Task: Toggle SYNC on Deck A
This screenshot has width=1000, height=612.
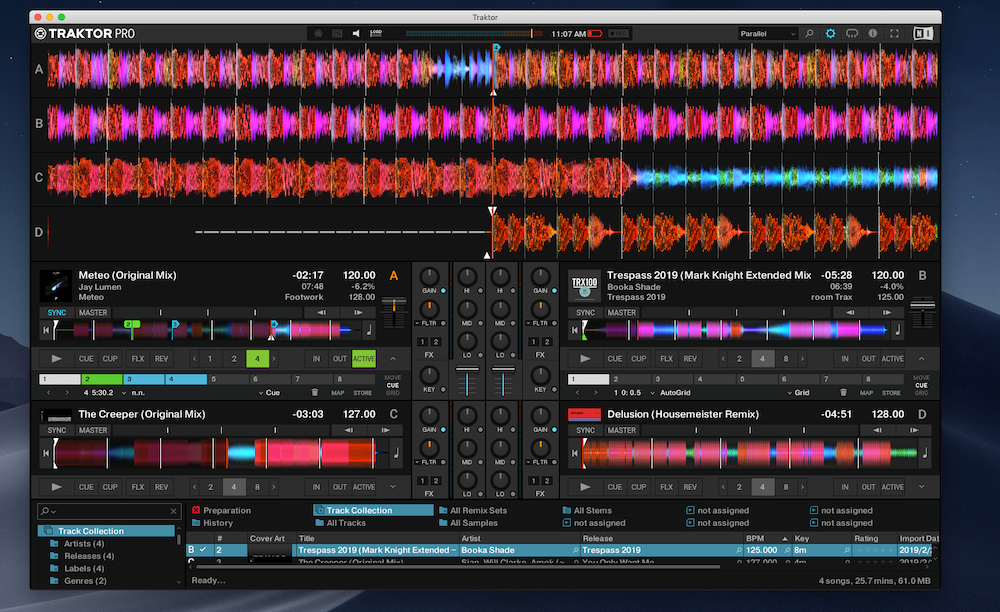Action: (x=56, y=313)
